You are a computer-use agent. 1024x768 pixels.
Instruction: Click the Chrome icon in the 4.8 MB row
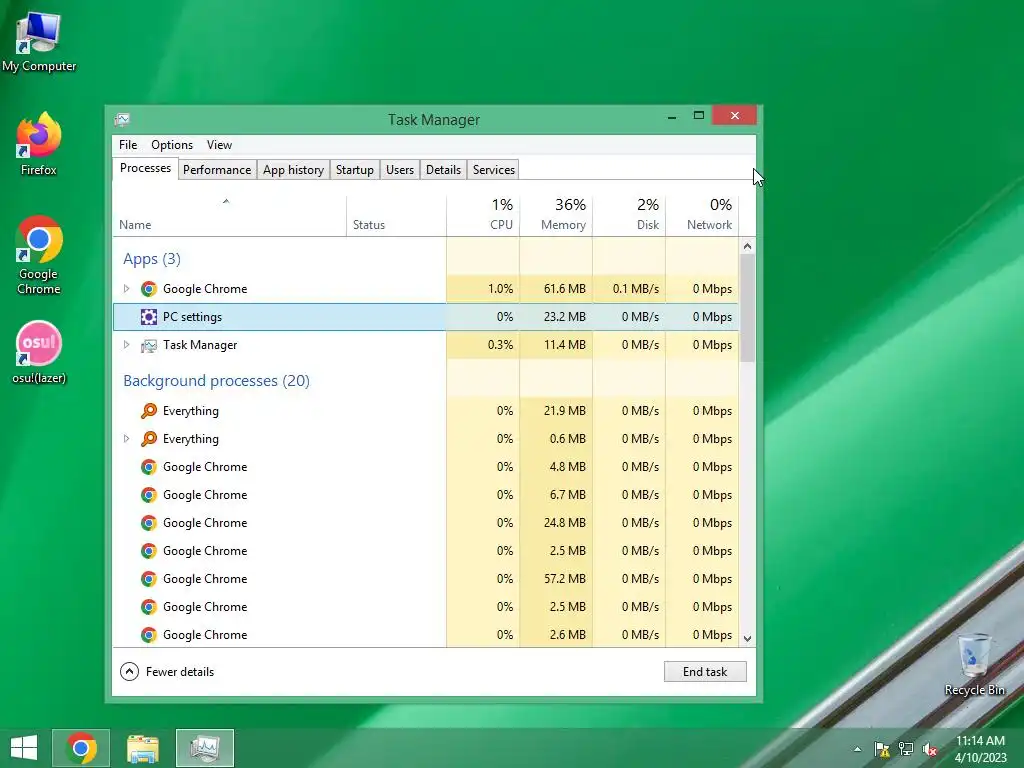(149, 467)
